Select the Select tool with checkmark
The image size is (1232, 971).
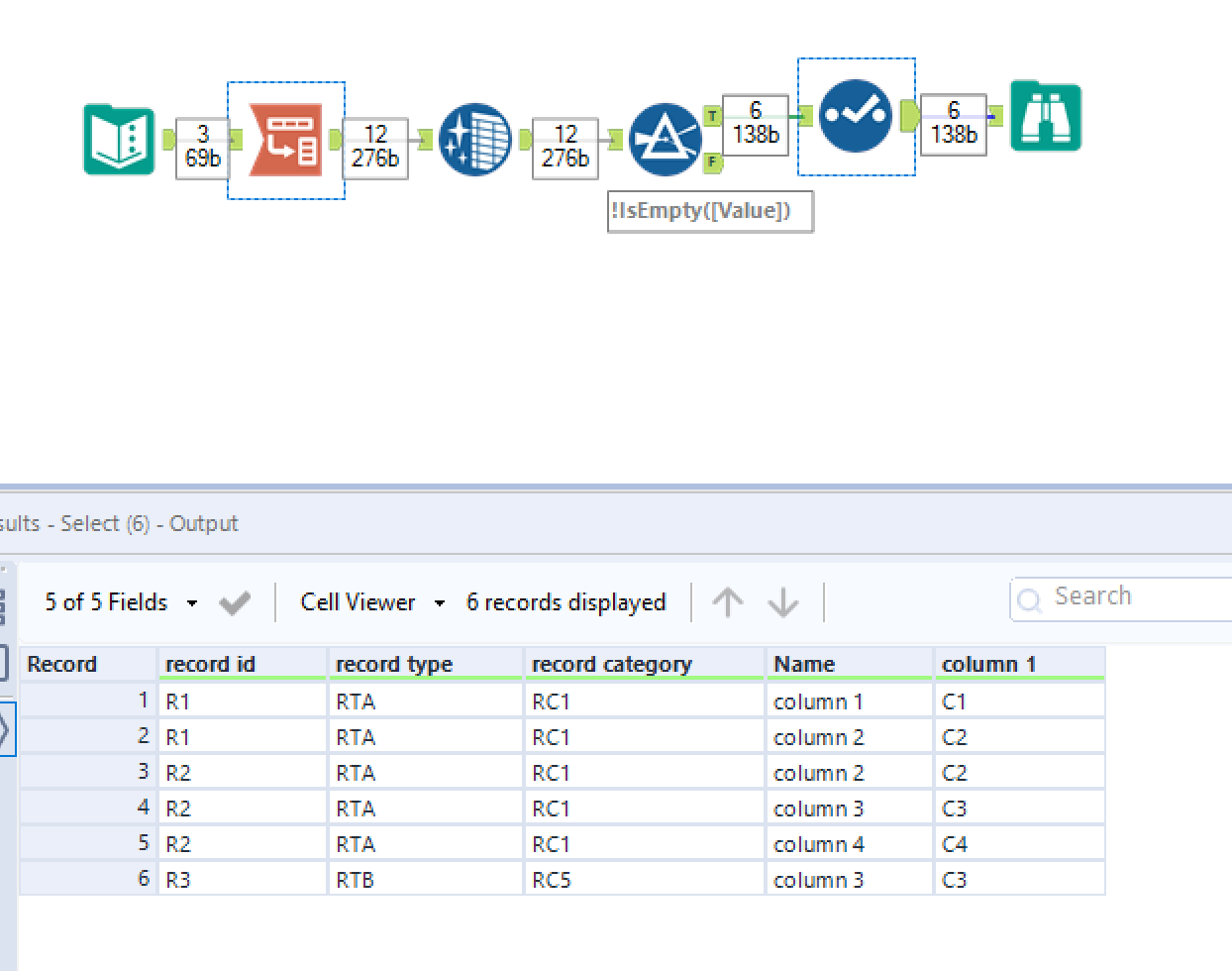pos(856,116)
